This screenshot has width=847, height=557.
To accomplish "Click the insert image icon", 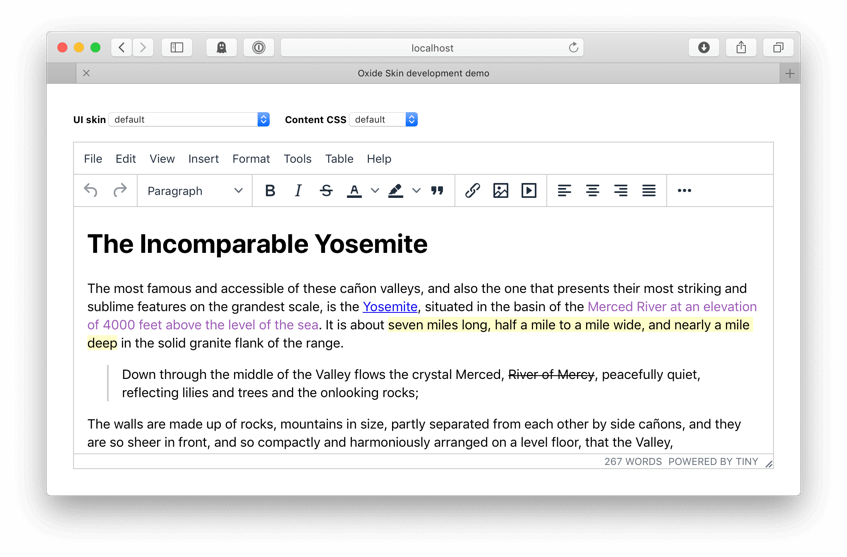I will pyautogui.click(x=500, y=191).
